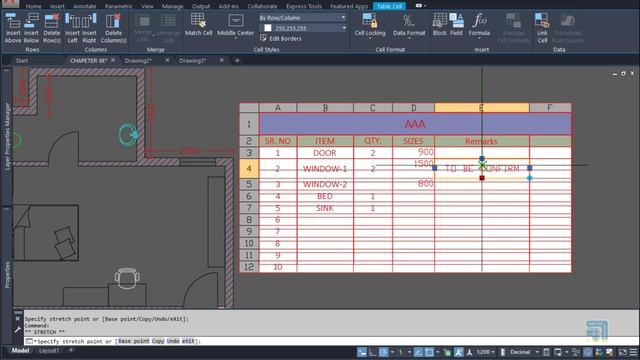Viewport: 640px width, 360px height.
Task: Switch to the Layout1 tab
Action: [x=49, y=351]
